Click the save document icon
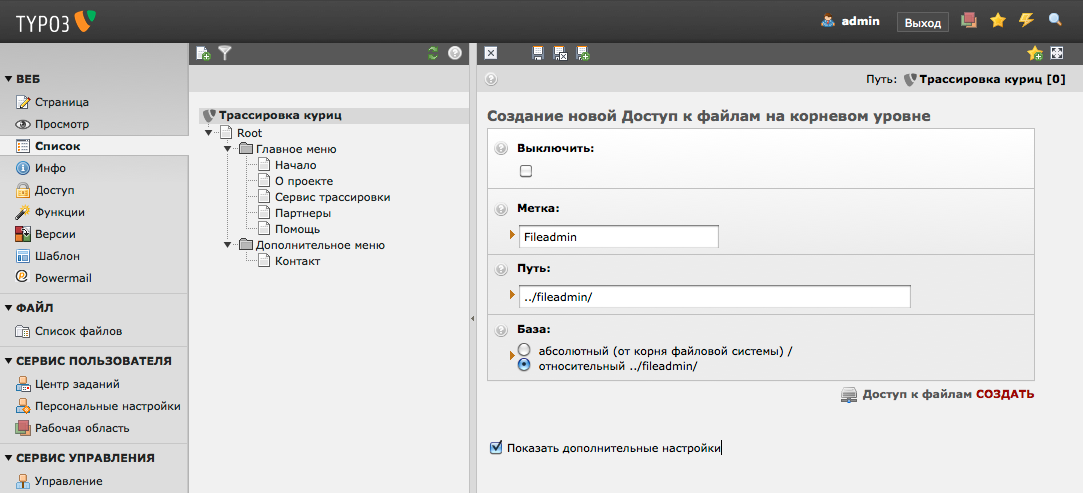 [x=538, y=53]
